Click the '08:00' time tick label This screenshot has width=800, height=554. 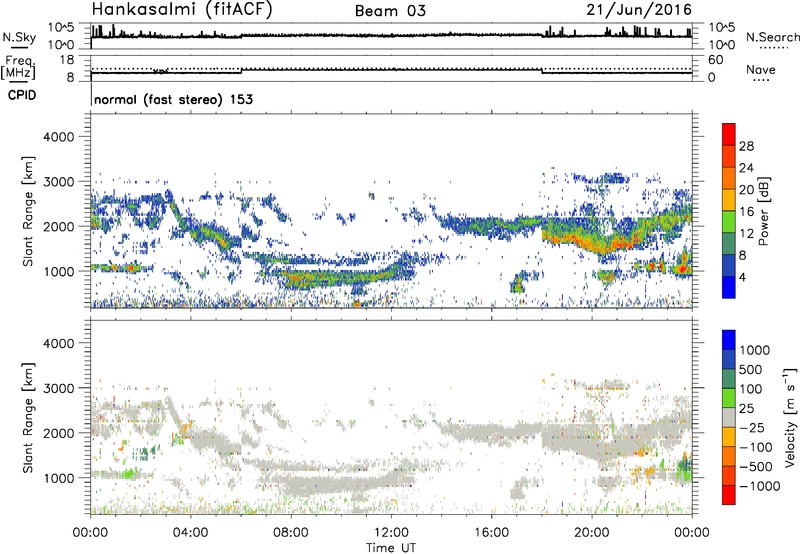pos(290,533)
